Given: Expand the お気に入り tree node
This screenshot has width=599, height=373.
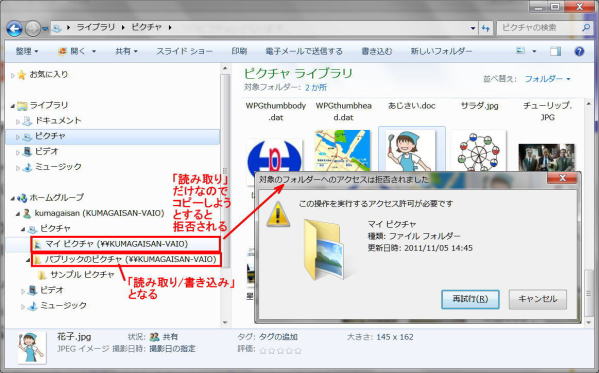Looking at the screenshot, I should 13,75.
